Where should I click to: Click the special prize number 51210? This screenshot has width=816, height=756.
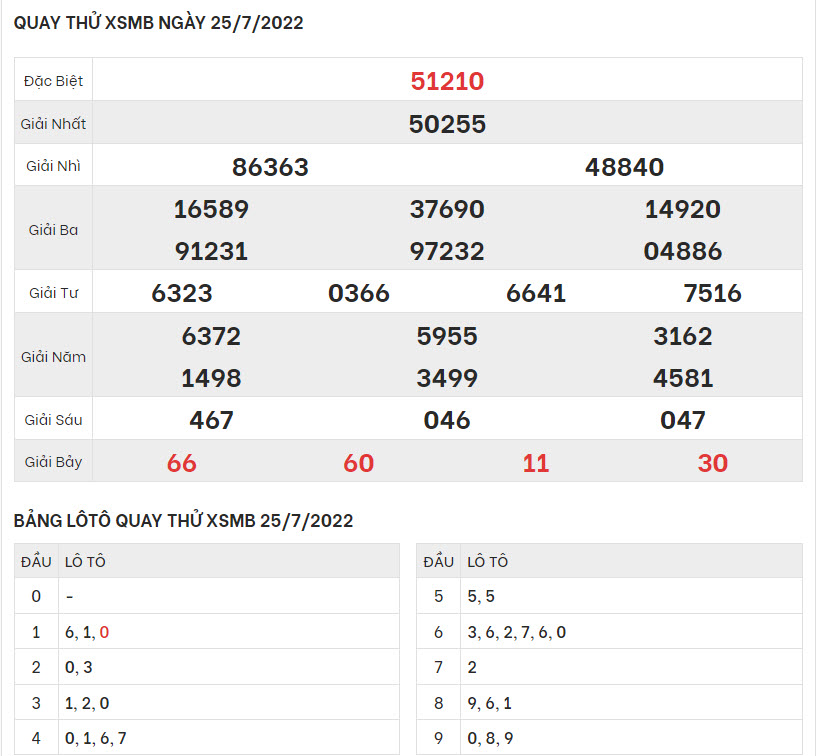pyautogui.click(x=447, y=81)
